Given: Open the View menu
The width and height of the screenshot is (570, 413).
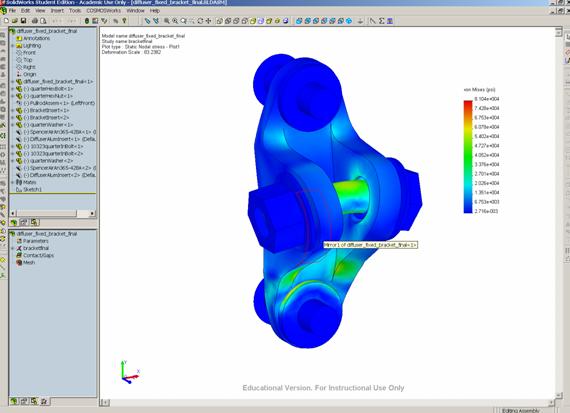Looking at the screenshot, I should click(x=40, y=11).
